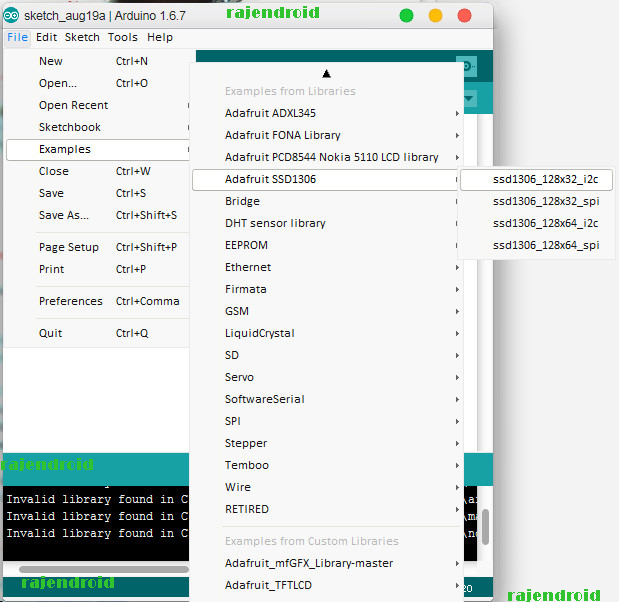Open the Tools menu
Image resolution: width=619 pixels, height=602 pixels.
123,38
